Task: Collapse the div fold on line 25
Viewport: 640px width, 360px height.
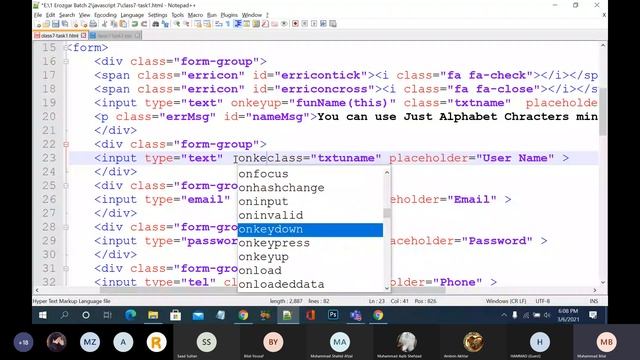Action: pyautogui.click(x=66, y=186)
